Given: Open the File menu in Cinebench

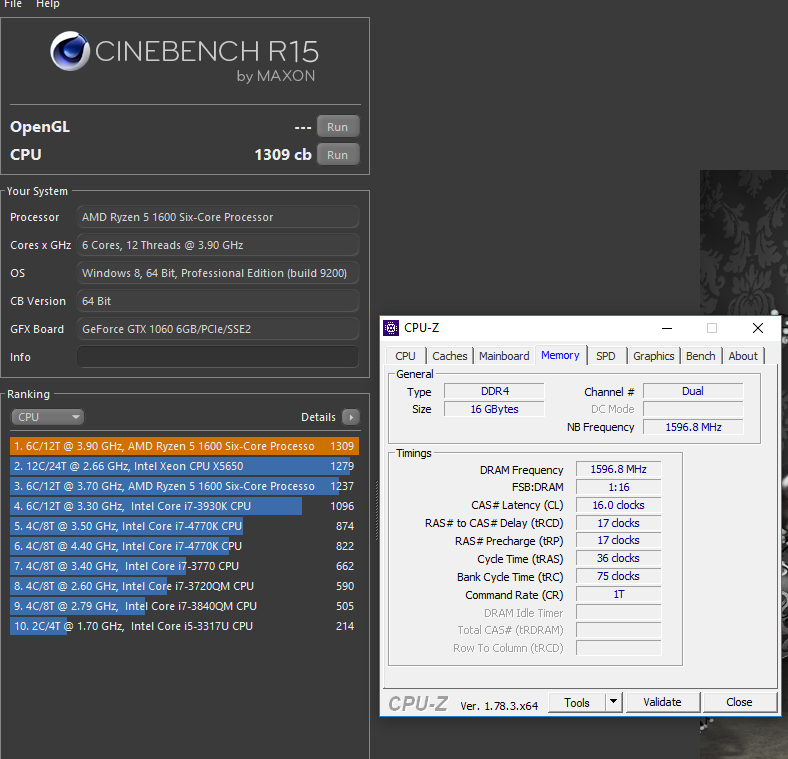Looking at the screenshot, I should pyautogui.click(x=13, y=4).
